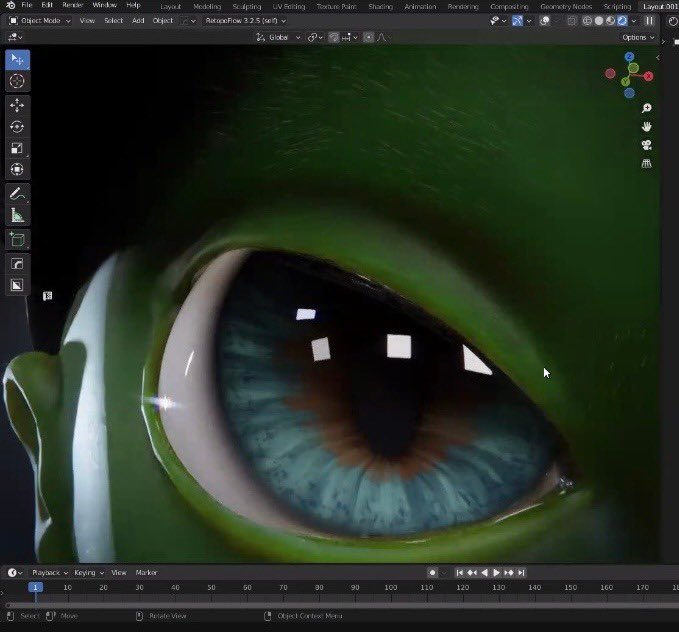The width and height of the screenshot is (679, 632).
Task: Select the Move tool
Action: pos(17,105)
